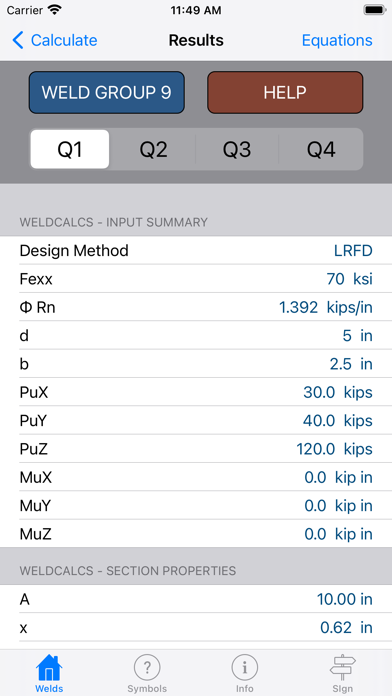Tap the Carrier label in status bar
Image resolution: width=392 pixels, height=696 pixels.
(x=24, y=11)
